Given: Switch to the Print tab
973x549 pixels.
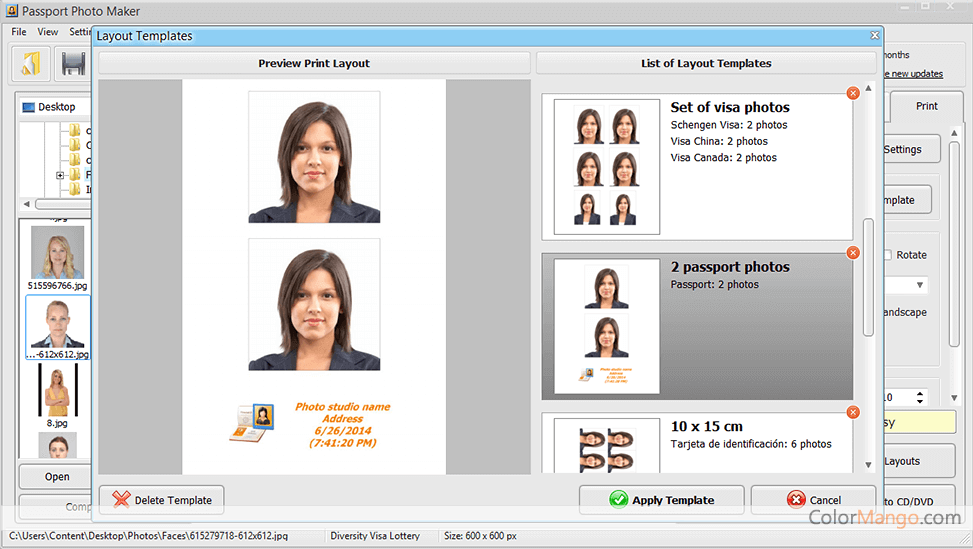Looking at the screenshot, I should (926, 106).
